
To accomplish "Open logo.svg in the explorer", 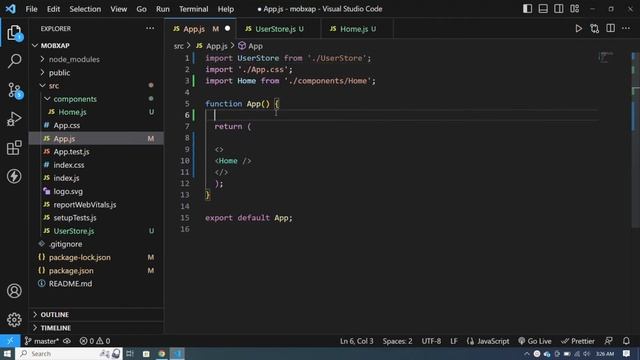I will point(96,191).
